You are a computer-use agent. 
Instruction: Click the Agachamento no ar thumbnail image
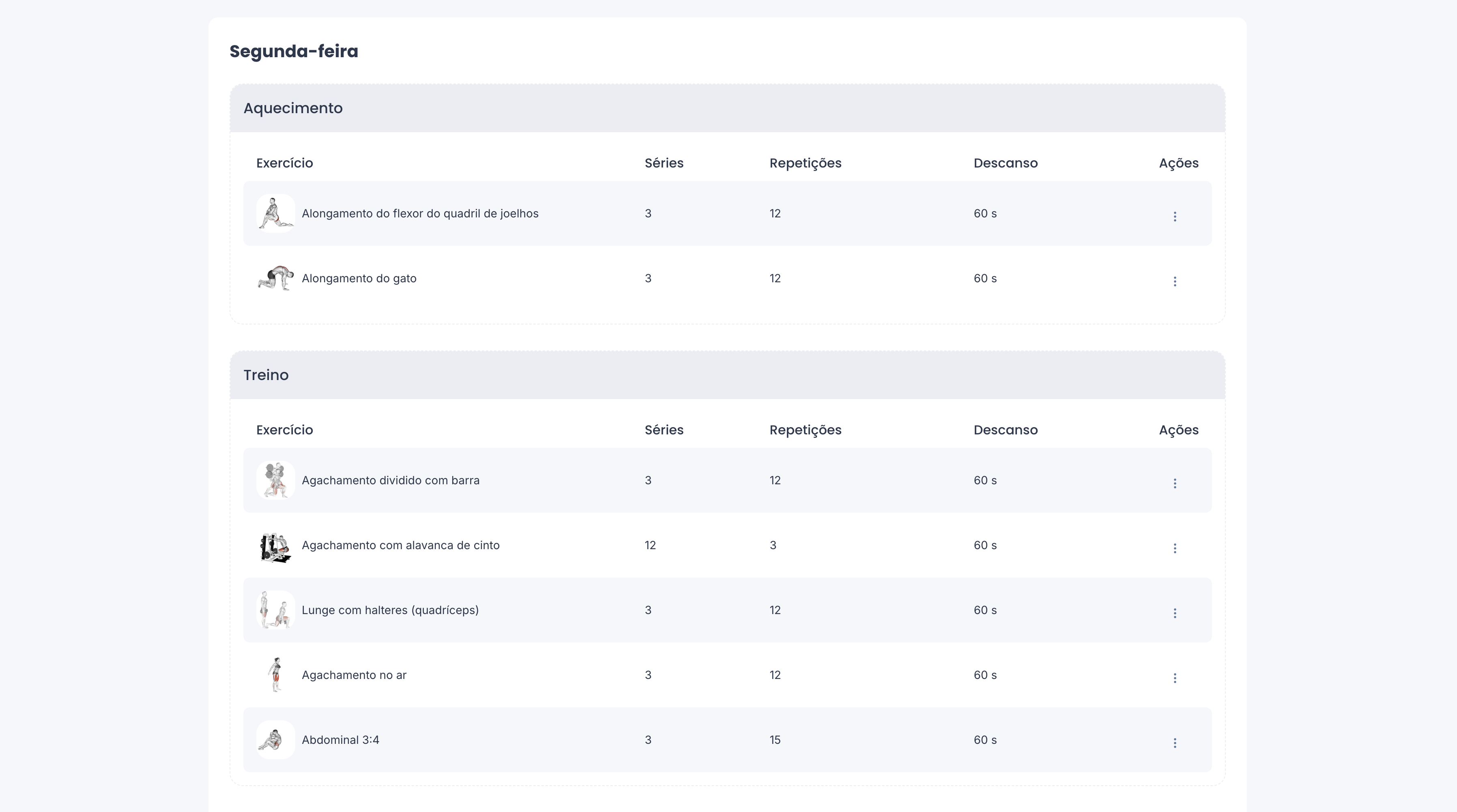[x=275, y=675]
